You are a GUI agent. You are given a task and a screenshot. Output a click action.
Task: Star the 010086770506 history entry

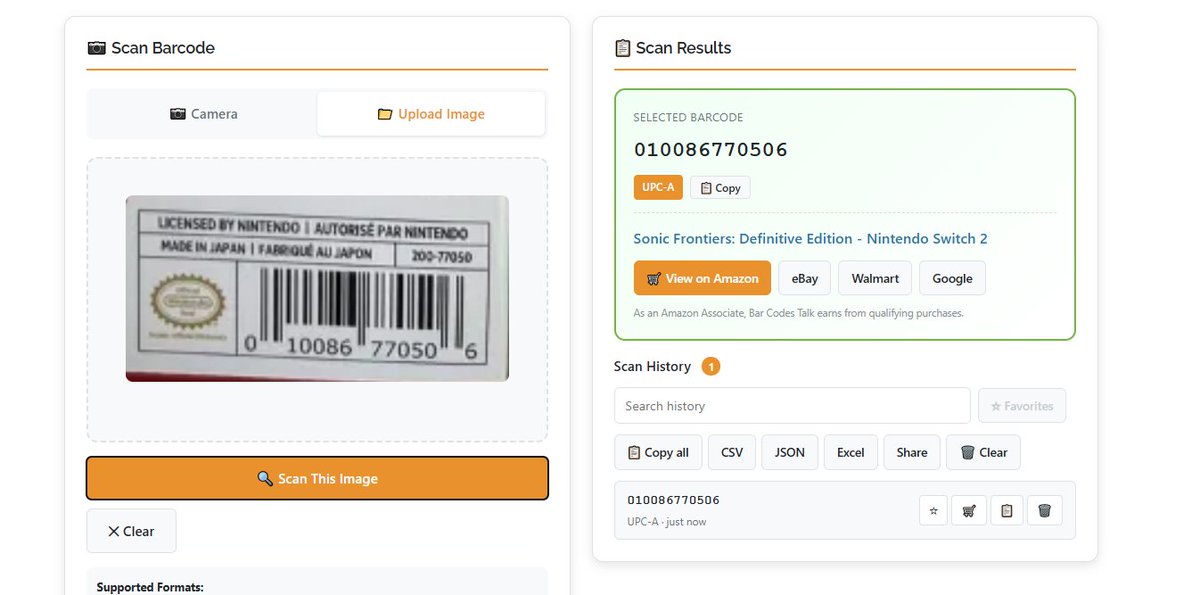coord(933,511)
